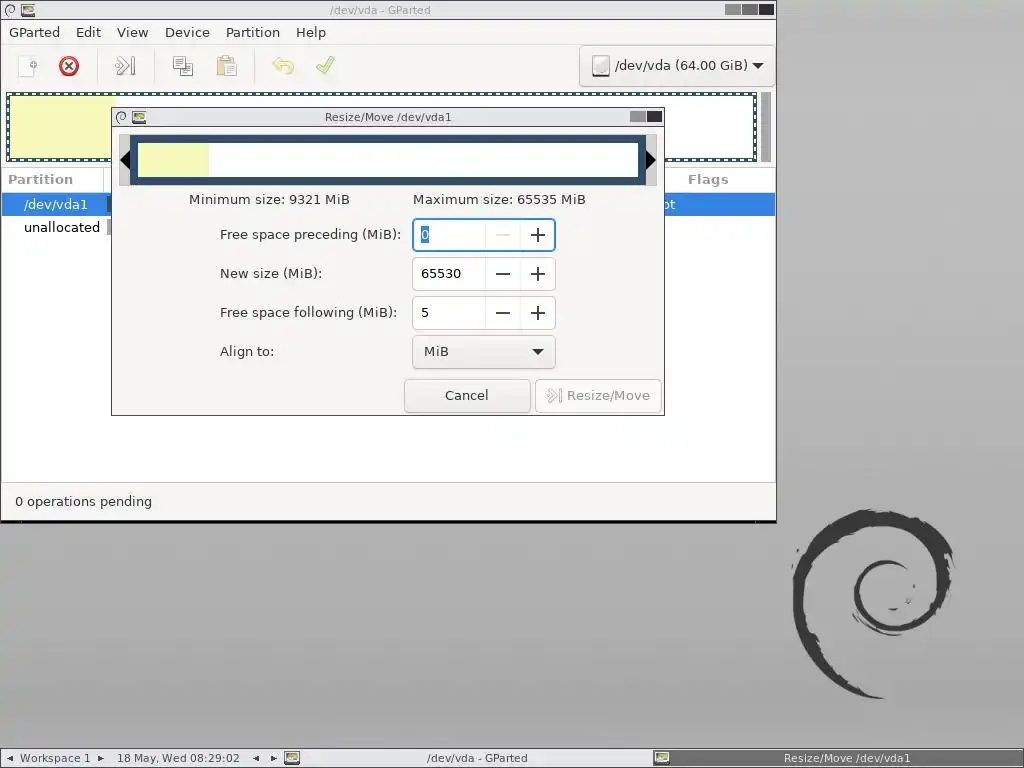Click the Free space preceding input field
This screenshot has width=1024, height=768.
[449, 235]
